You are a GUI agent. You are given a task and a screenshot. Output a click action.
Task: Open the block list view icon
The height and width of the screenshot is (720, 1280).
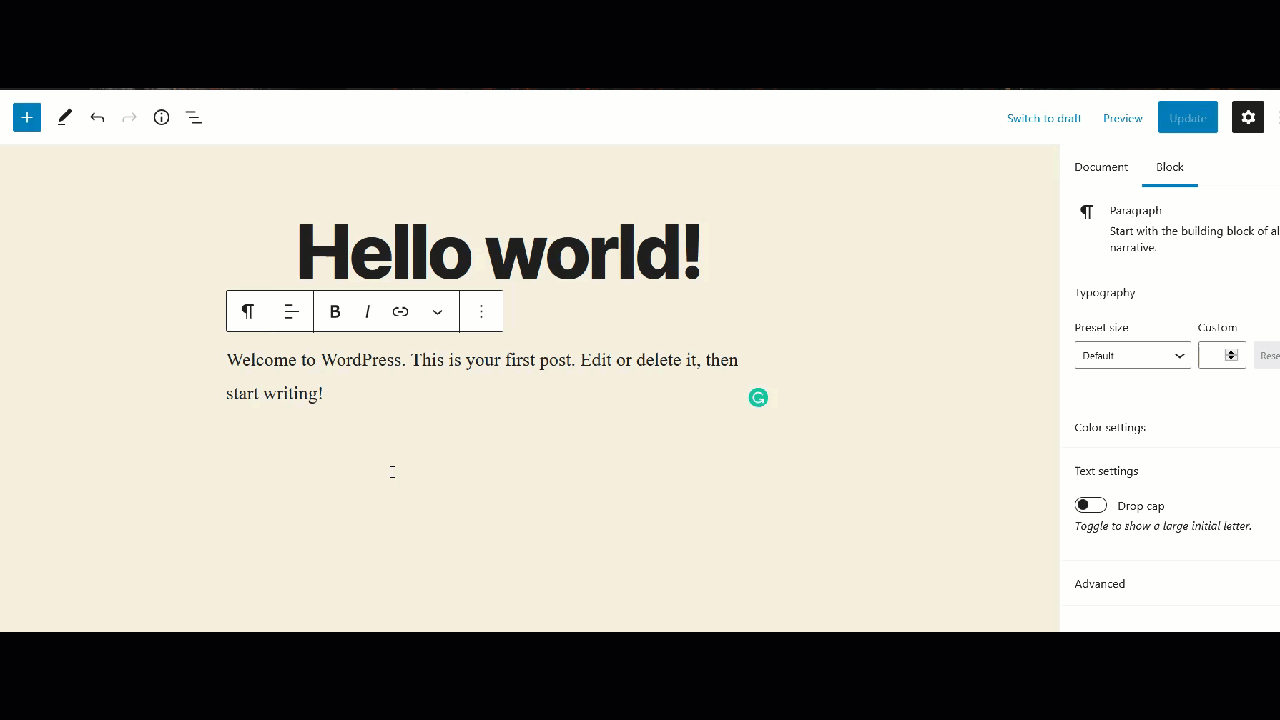194,117
